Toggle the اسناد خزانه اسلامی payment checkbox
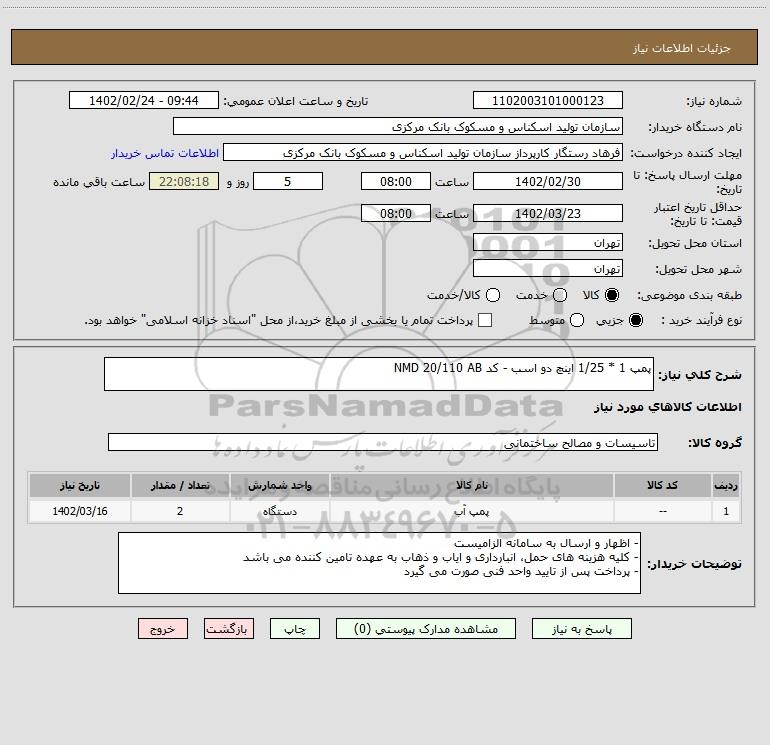The image size is (770, 745). [x=485, y=320]
